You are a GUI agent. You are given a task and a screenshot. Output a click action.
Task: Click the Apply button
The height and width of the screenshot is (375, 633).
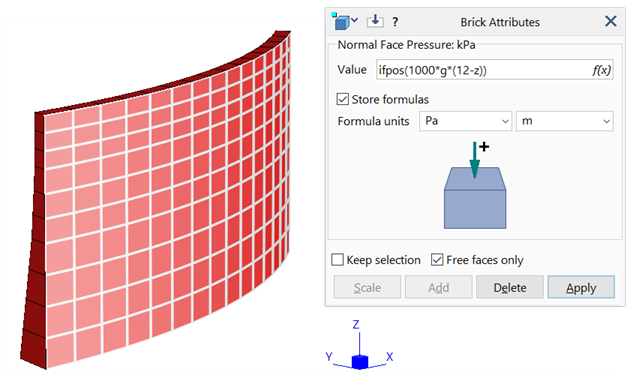(581, 287)
